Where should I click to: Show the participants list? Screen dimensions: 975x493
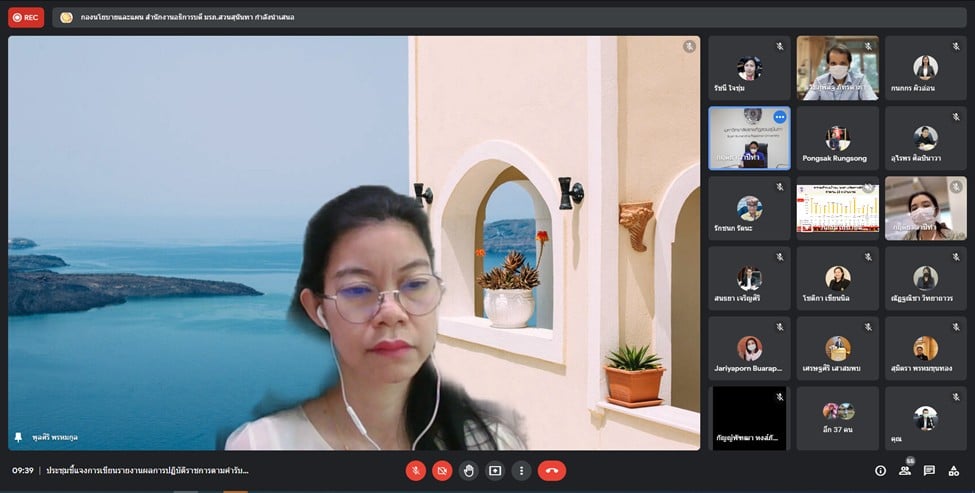pos(905,470)
